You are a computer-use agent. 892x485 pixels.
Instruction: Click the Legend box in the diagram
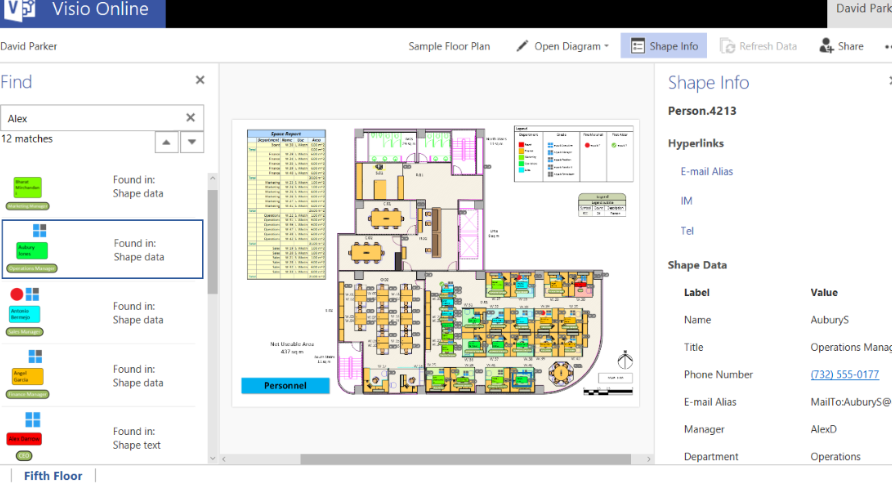pyautogui.click(x=573, y=154)
